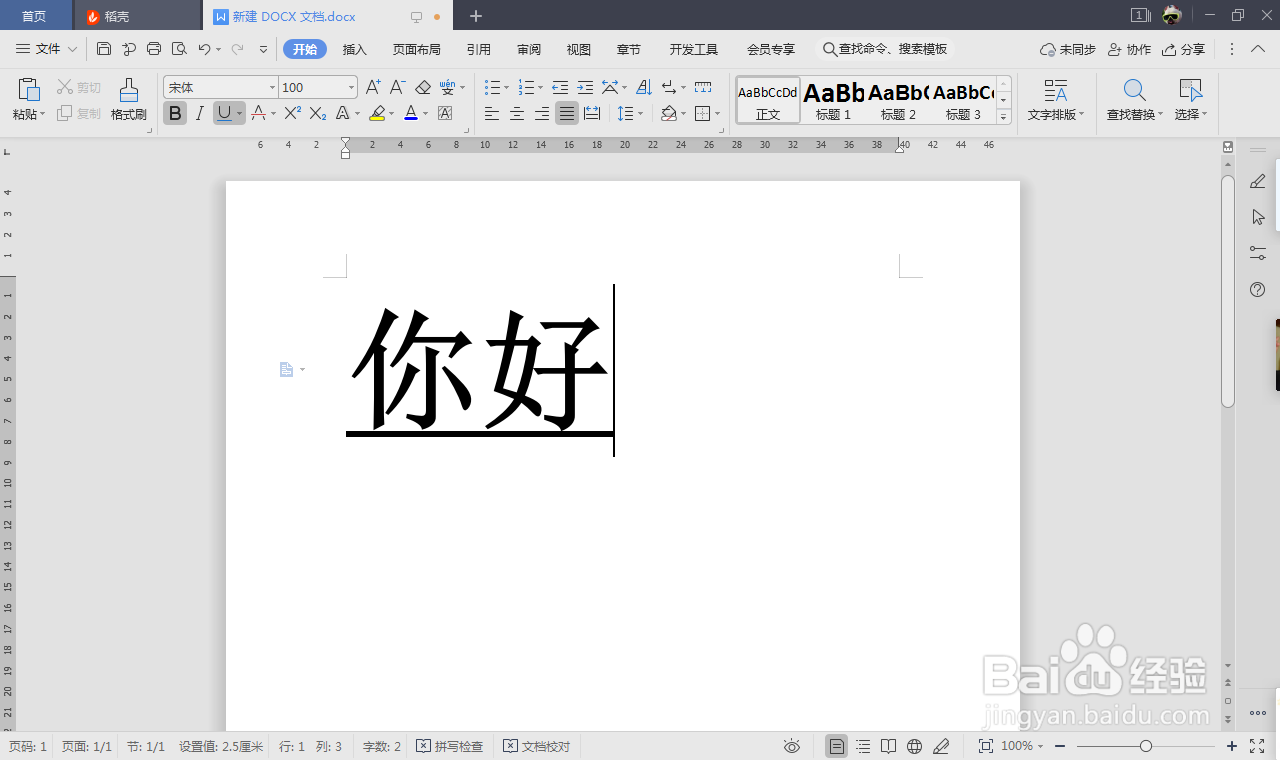Switch to reading view in status bar
This screenshot has width=1280, height=760.
tap(888, 746)
